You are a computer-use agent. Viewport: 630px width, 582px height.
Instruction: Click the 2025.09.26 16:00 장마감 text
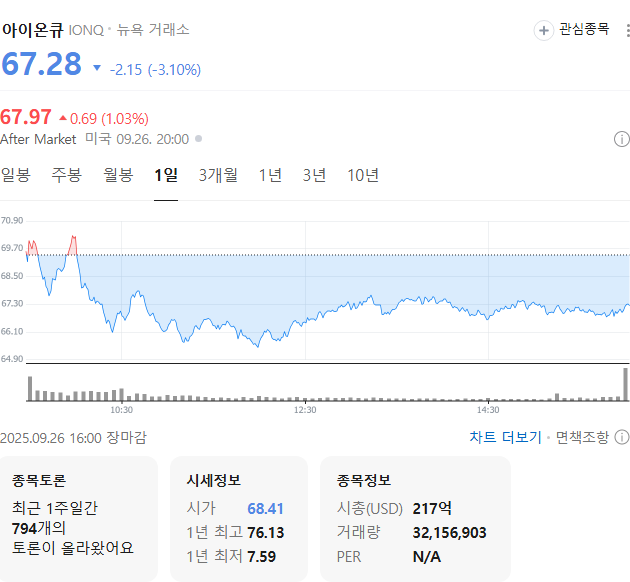(x=74, y=438)
